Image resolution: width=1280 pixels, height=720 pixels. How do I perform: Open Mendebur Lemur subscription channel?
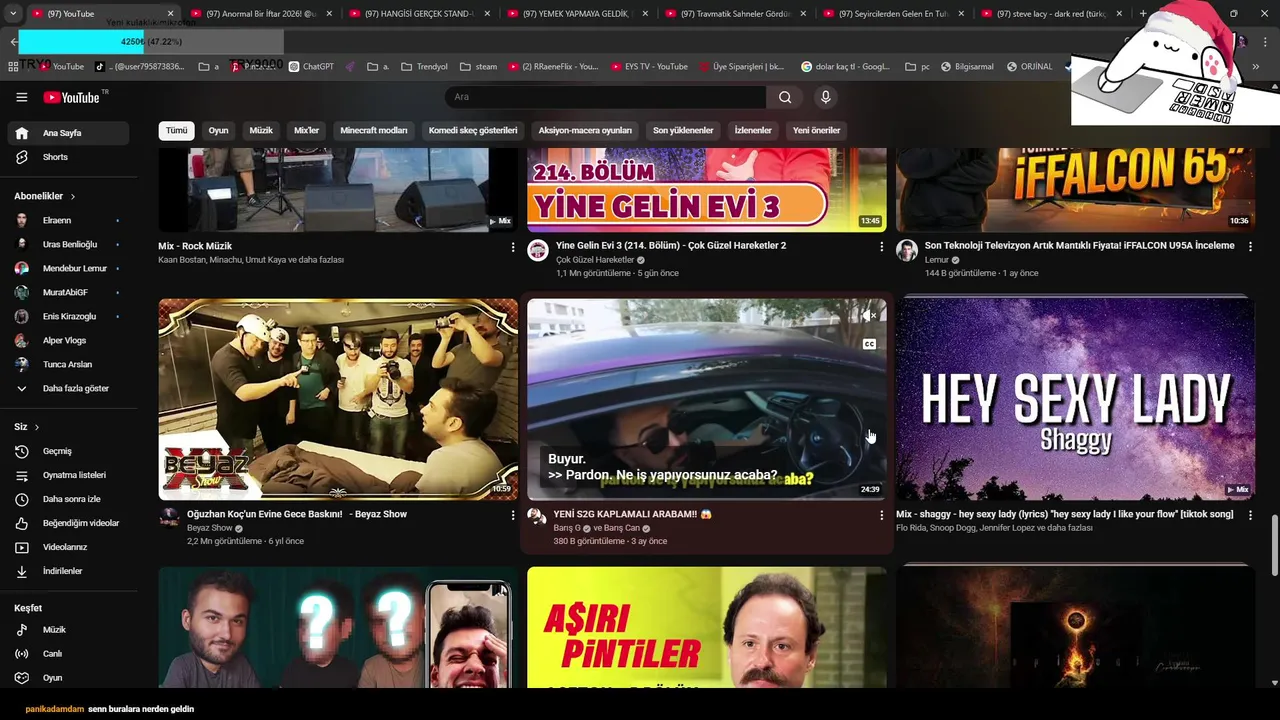pyautogui.click(x=68, y=268)
